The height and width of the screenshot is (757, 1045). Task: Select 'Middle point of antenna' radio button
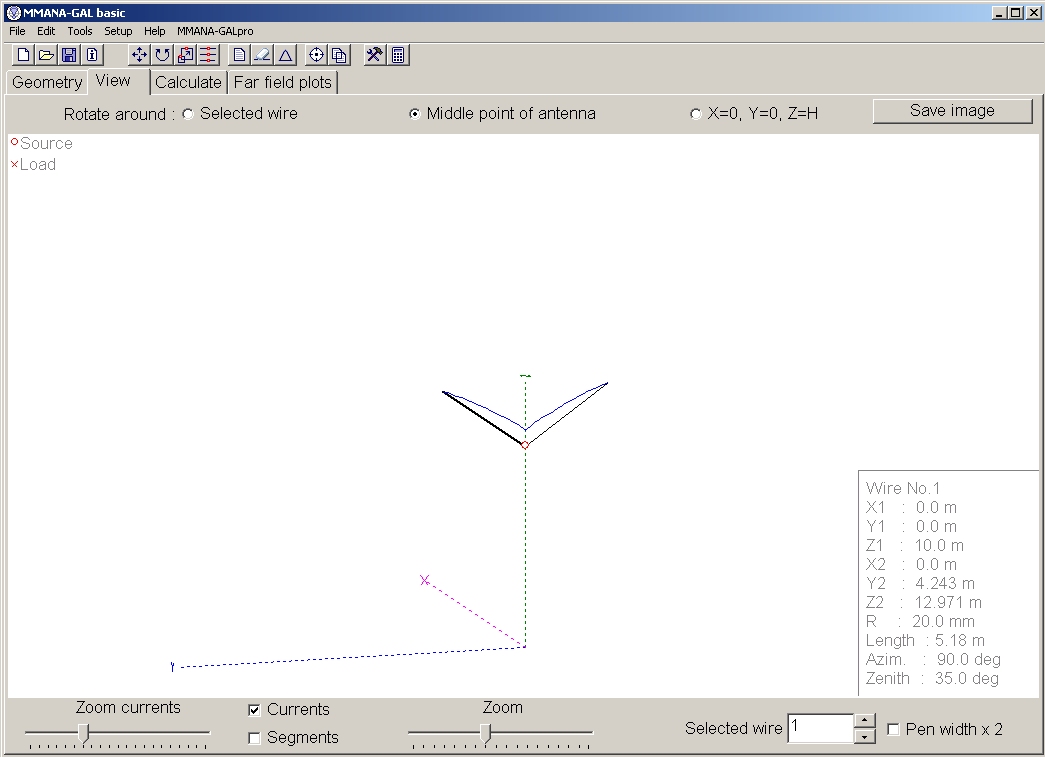point(415,114)
